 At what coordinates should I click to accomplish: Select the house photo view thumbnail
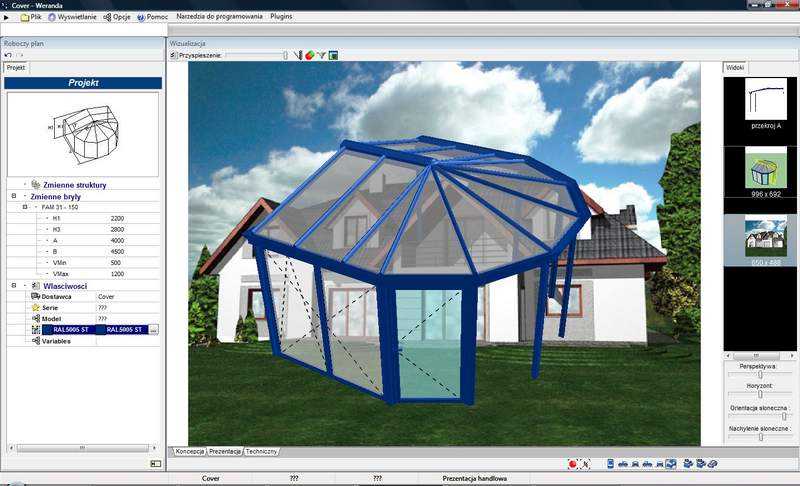[765, 236]
